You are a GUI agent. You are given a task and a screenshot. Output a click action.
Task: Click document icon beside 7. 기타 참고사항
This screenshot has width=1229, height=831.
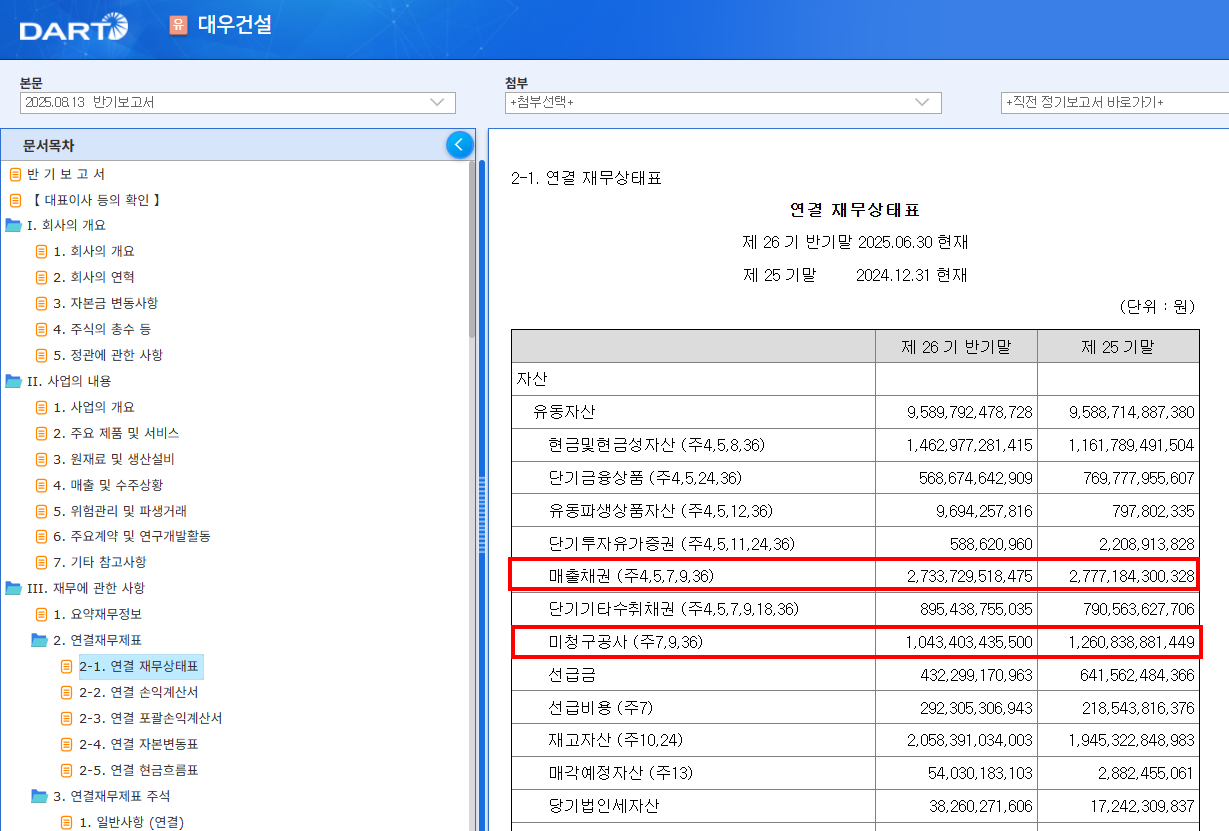(41, 563)
